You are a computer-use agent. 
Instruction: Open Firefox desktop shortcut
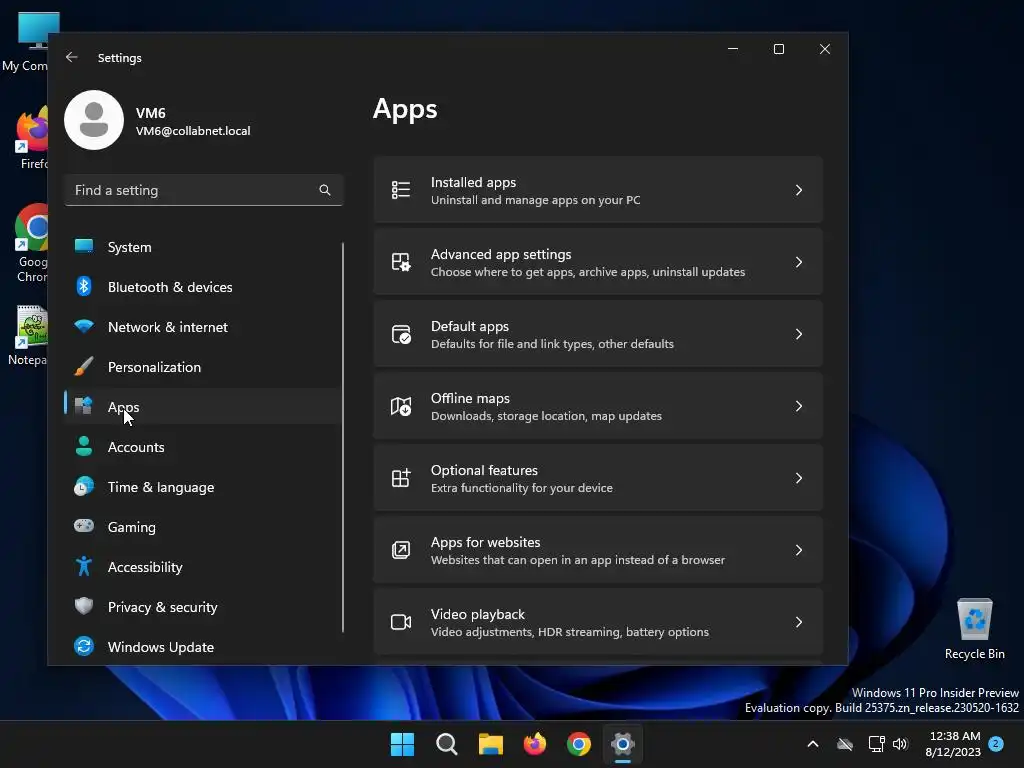pos(31,138)
